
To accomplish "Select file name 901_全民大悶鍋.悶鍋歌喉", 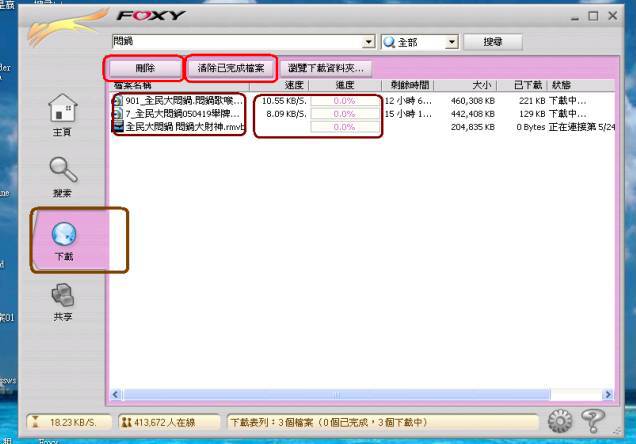I will tap(184, 101).
